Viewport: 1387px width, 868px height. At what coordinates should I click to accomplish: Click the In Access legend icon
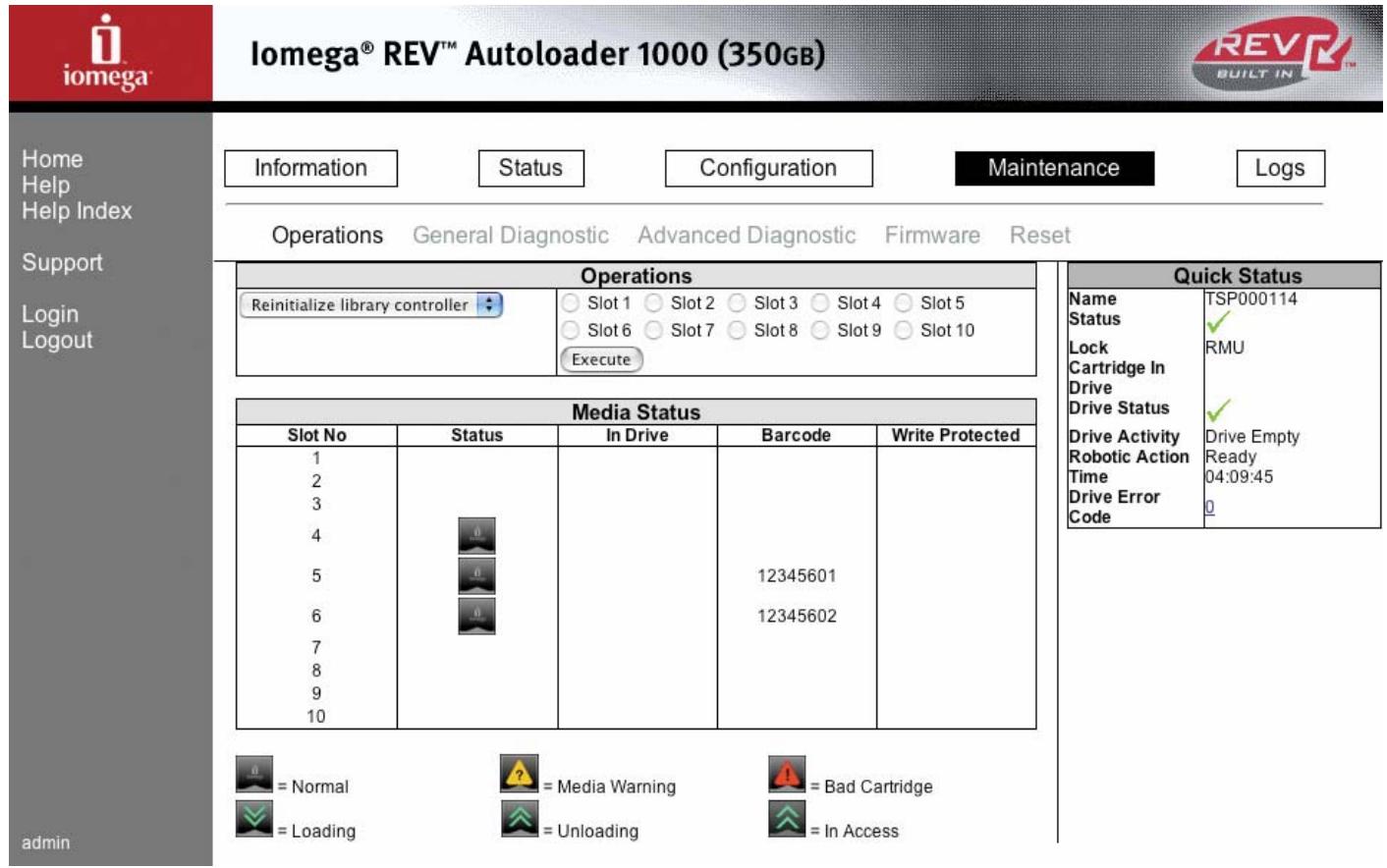(x=787, y=818)
